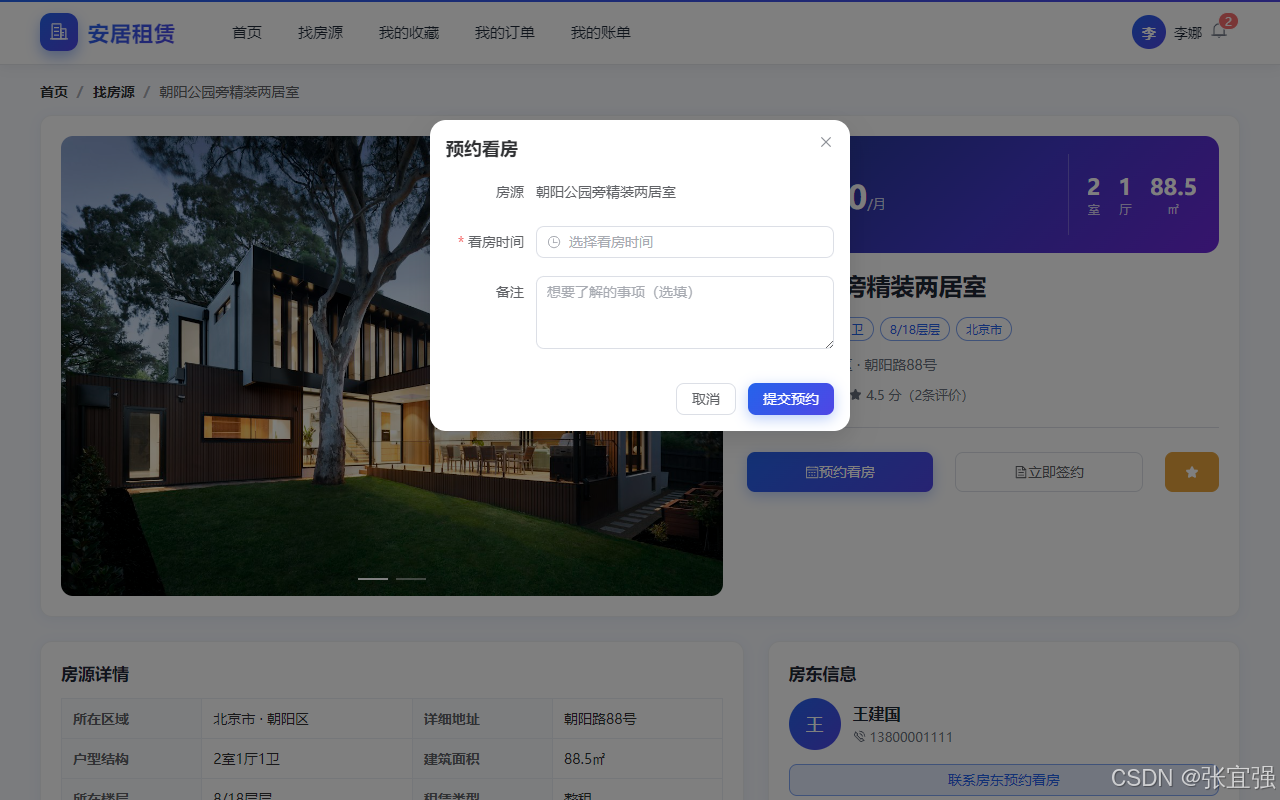Click the 北京市 tag

coord(984,330)
